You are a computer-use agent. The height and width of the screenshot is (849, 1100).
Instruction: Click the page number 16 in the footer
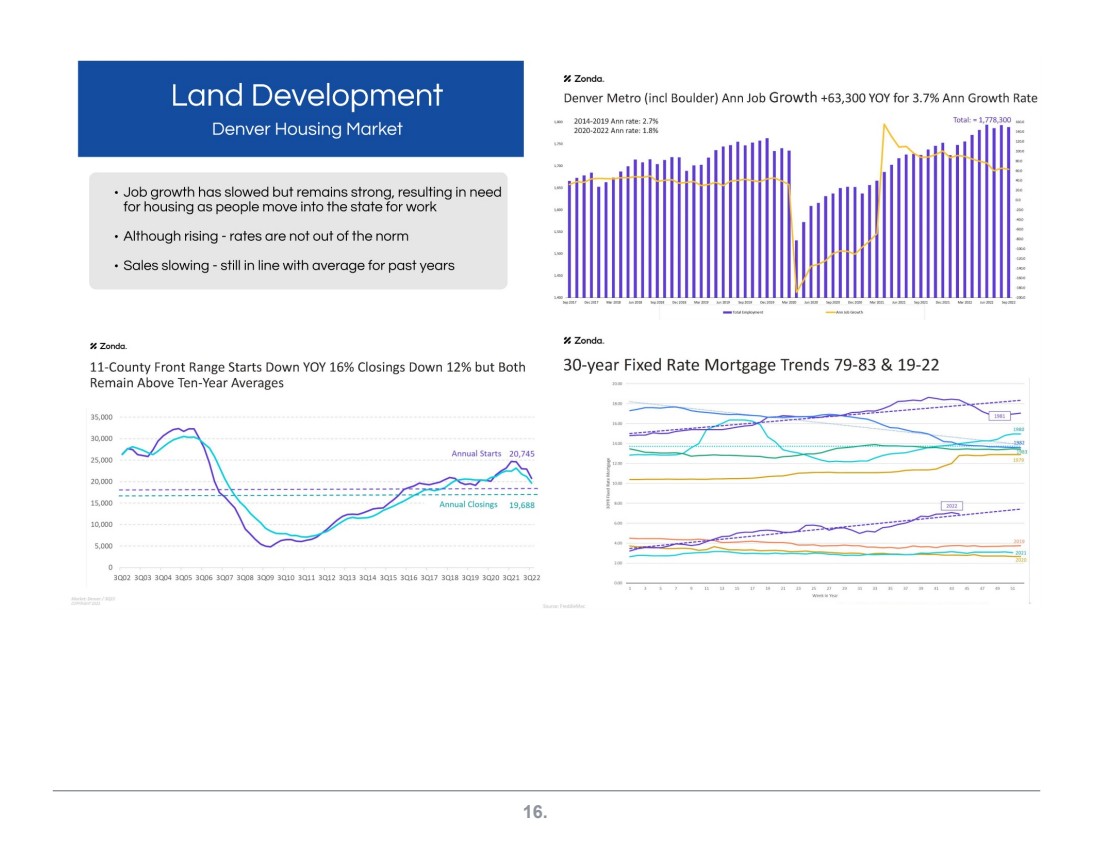click(536, 812)
